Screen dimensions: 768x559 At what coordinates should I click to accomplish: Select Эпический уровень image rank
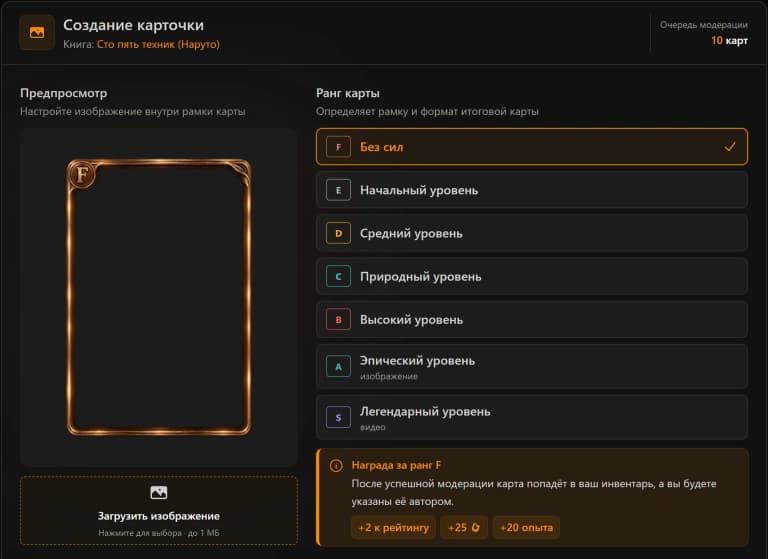[532, 366]
